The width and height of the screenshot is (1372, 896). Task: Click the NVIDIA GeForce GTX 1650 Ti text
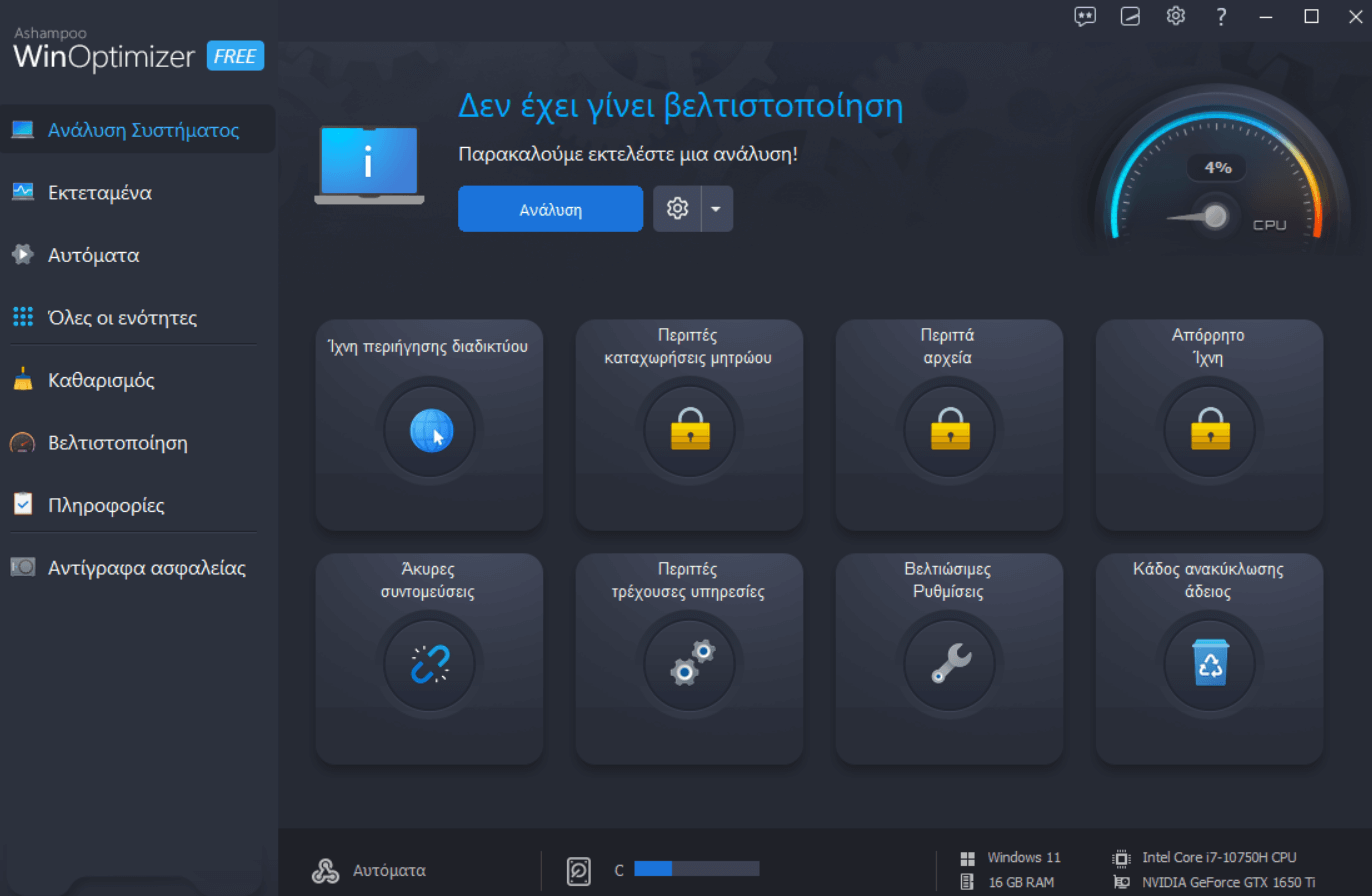point(1229,883)
